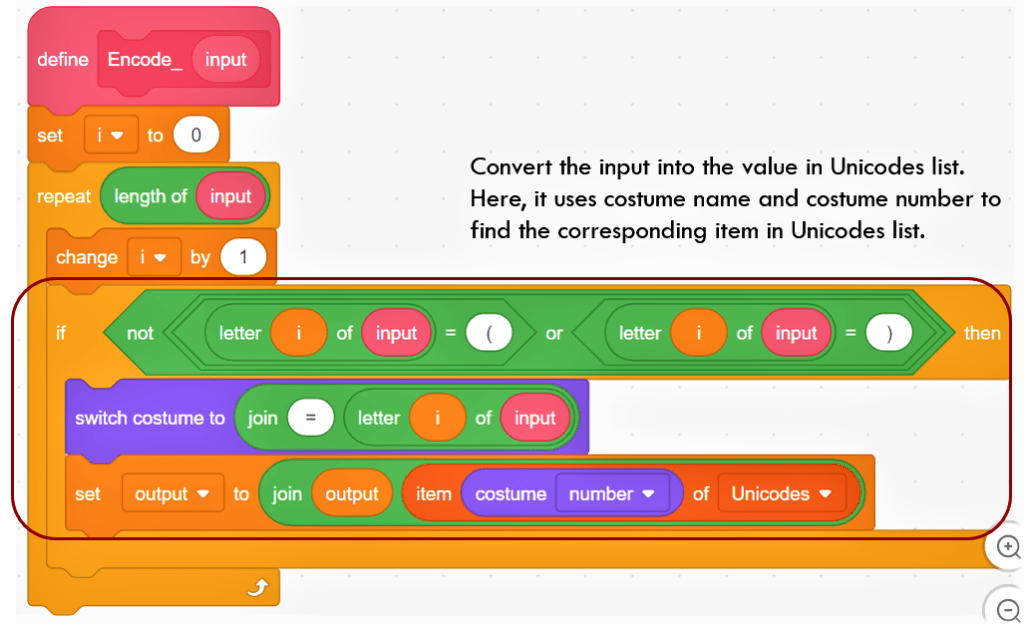Image resolution: width=1024 pixels, height=627 pixels.
Task: Select the switch costume to block
Action: pos(150,418)
